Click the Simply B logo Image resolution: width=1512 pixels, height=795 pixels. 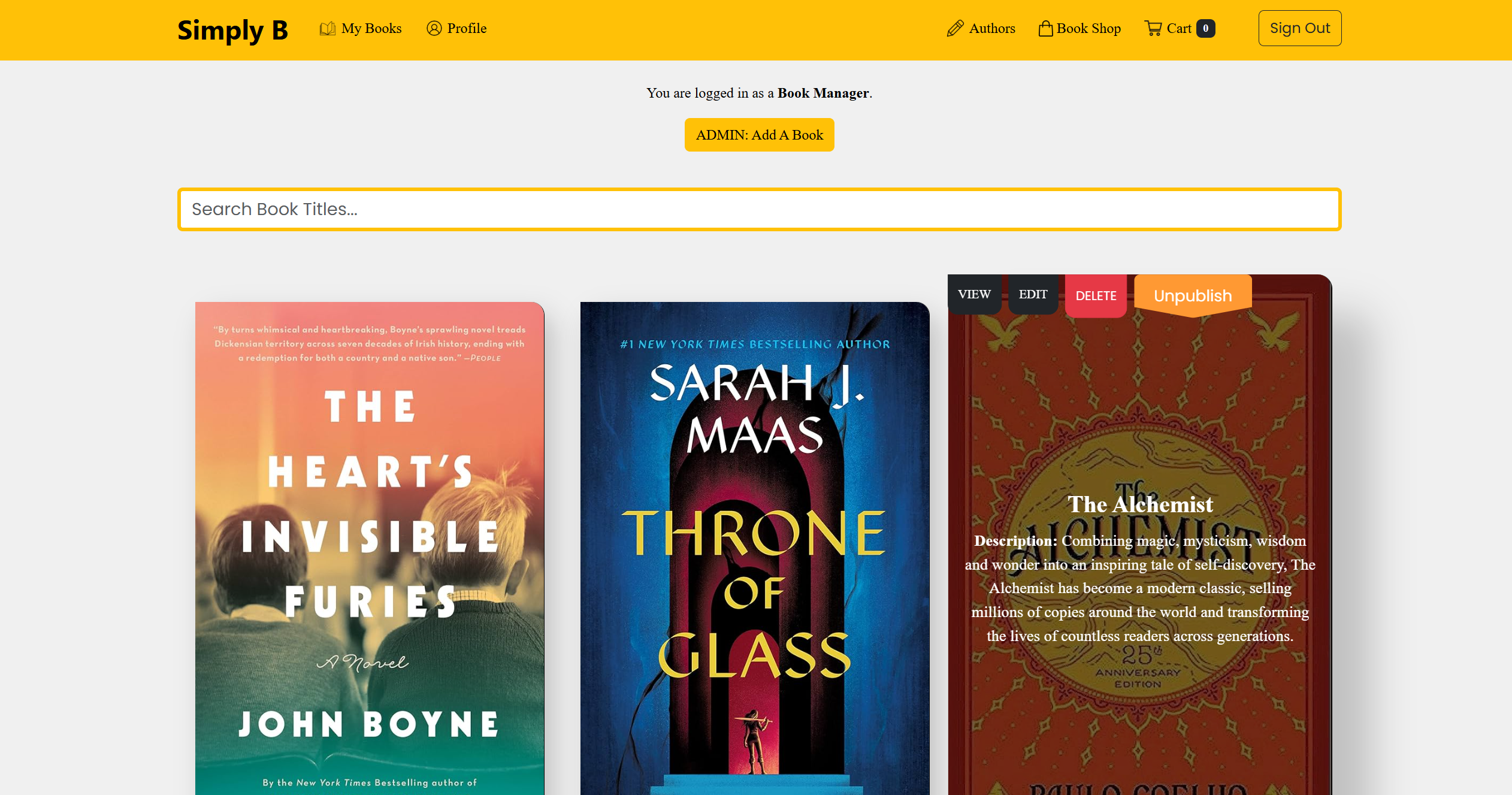(232, 30)
